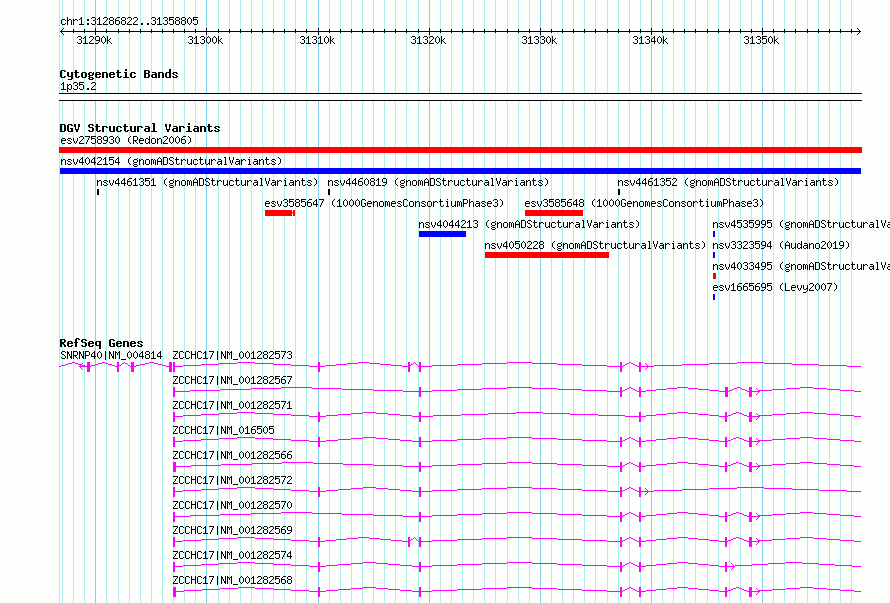Open the nsv4050228 gnomAD variant label
This screenshot has width=890, height=603.
coord(595,245)
